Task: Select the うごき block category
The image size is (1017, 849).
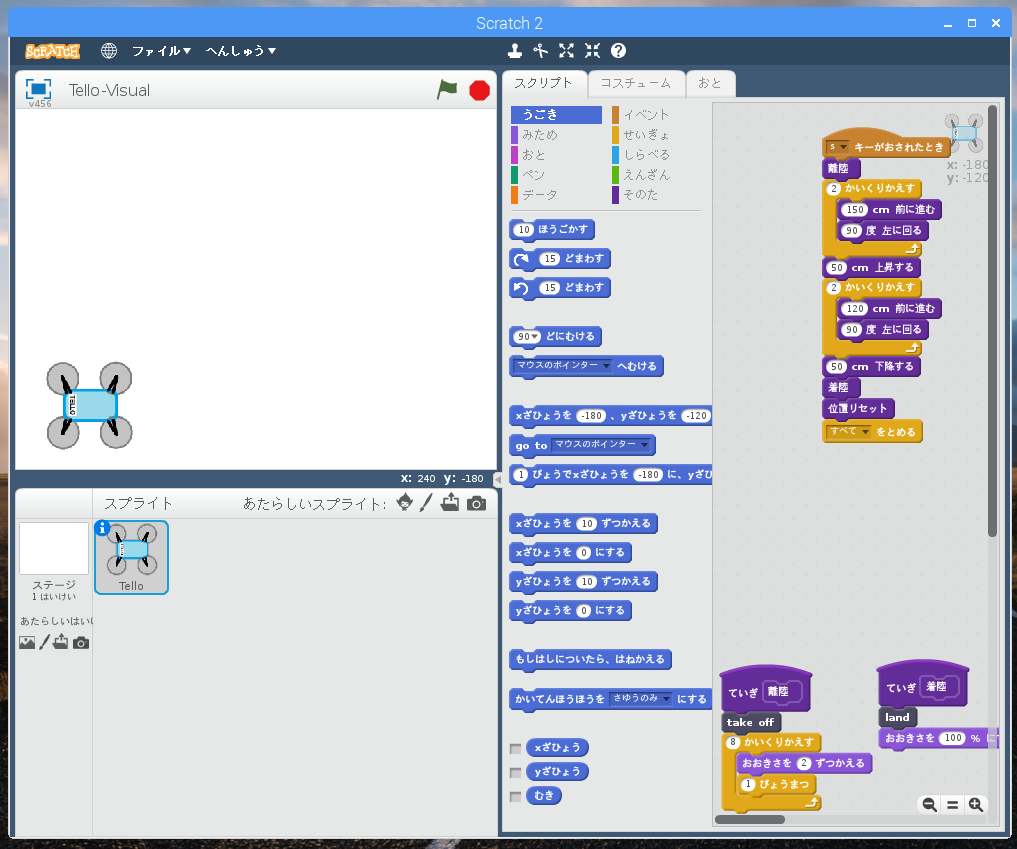Action: 556,115
